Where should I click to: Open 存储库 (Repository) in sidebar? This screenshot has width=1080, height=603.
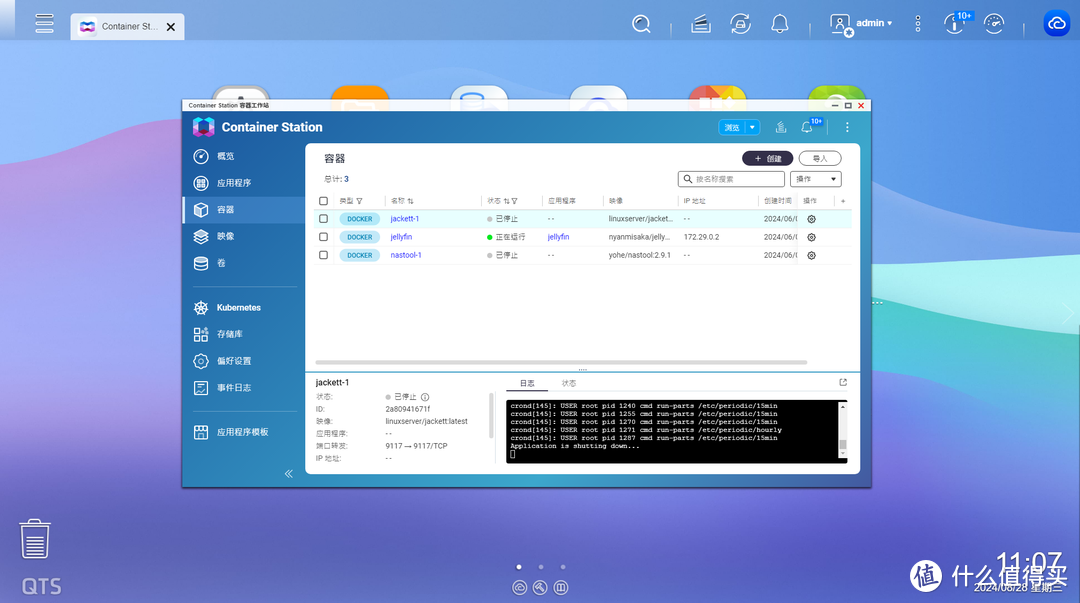pos(229,334)
